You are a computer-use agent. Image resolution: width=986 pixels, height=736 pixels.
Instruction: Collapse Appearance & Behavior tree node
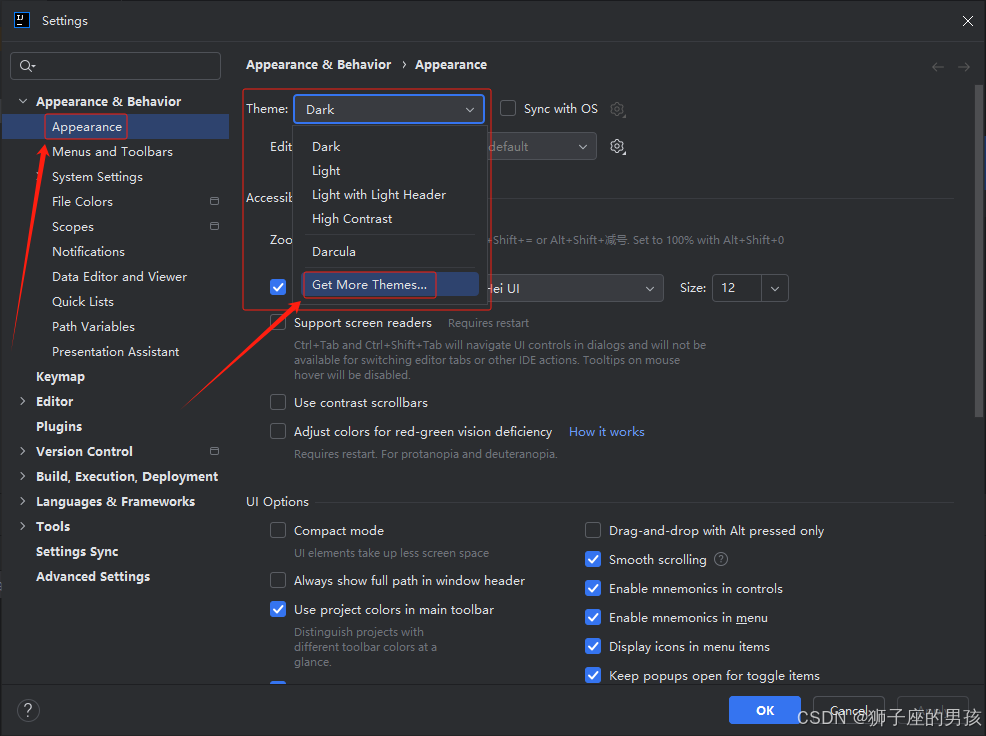(23, 101)
